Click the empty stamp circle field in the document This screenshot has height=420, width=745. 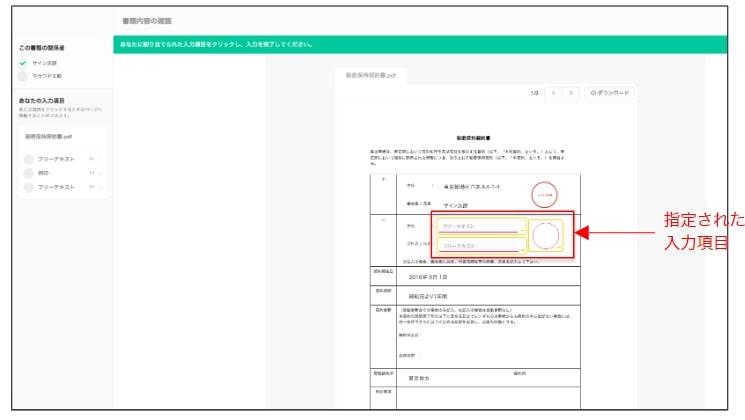click(x=546, y=236)
